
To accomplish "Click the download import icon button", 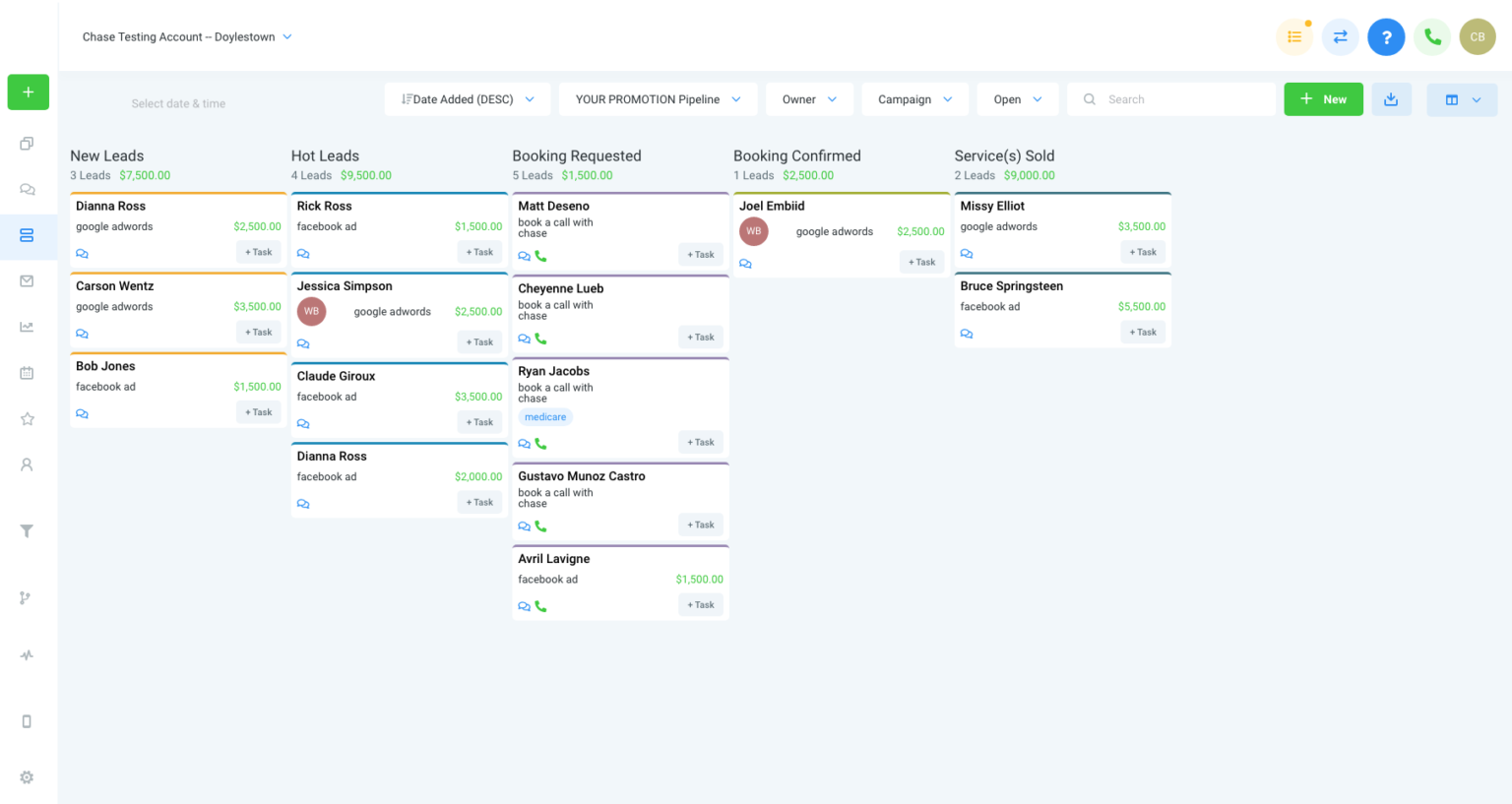I will click(x=1391, y=99).
